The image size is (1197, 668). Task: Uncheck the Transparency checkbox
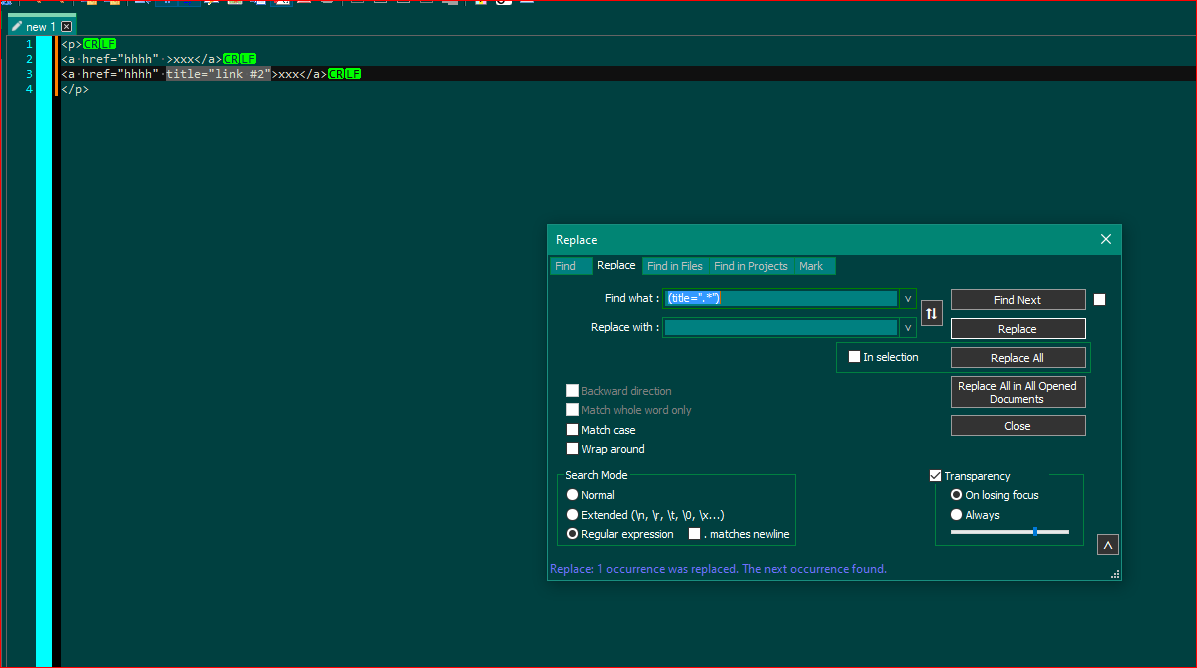click(x=935, y=476)
